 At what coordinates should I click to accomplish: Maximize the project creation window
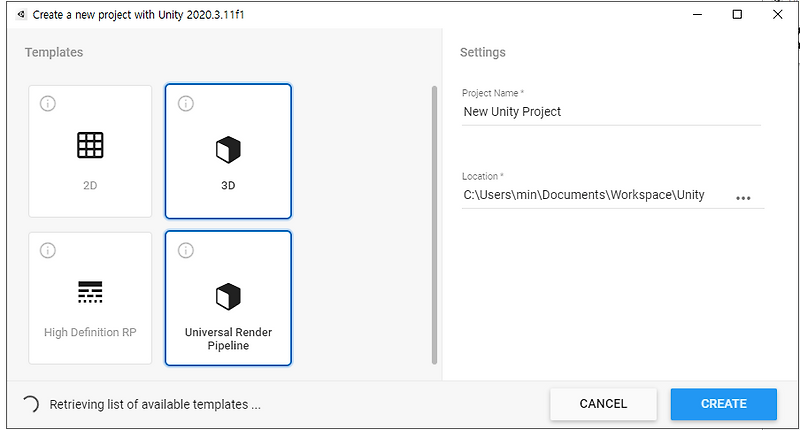coord(737,14)
